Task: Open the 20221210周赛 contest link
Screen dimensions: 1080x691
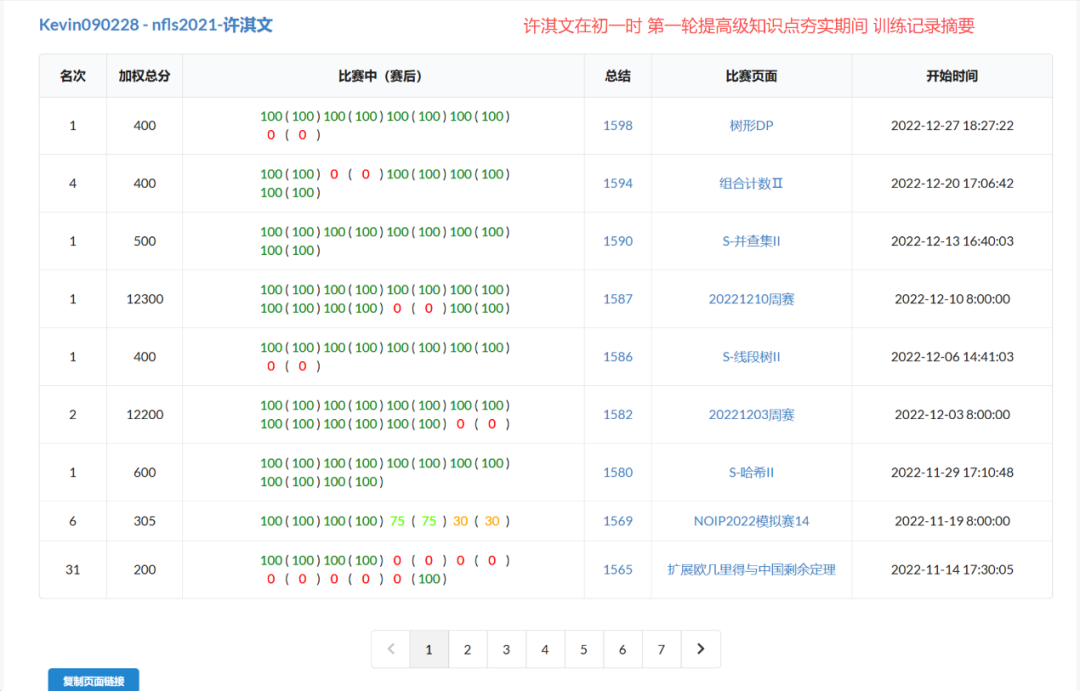Action: [x=751, y=299]
